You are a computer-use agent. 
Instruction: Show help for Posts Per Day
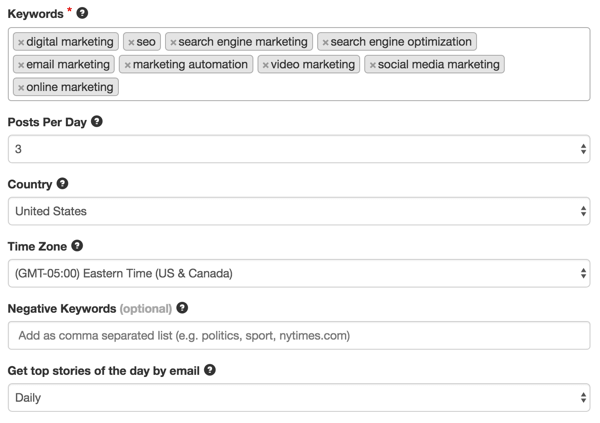pyautogui.click(x=97, y=121)
